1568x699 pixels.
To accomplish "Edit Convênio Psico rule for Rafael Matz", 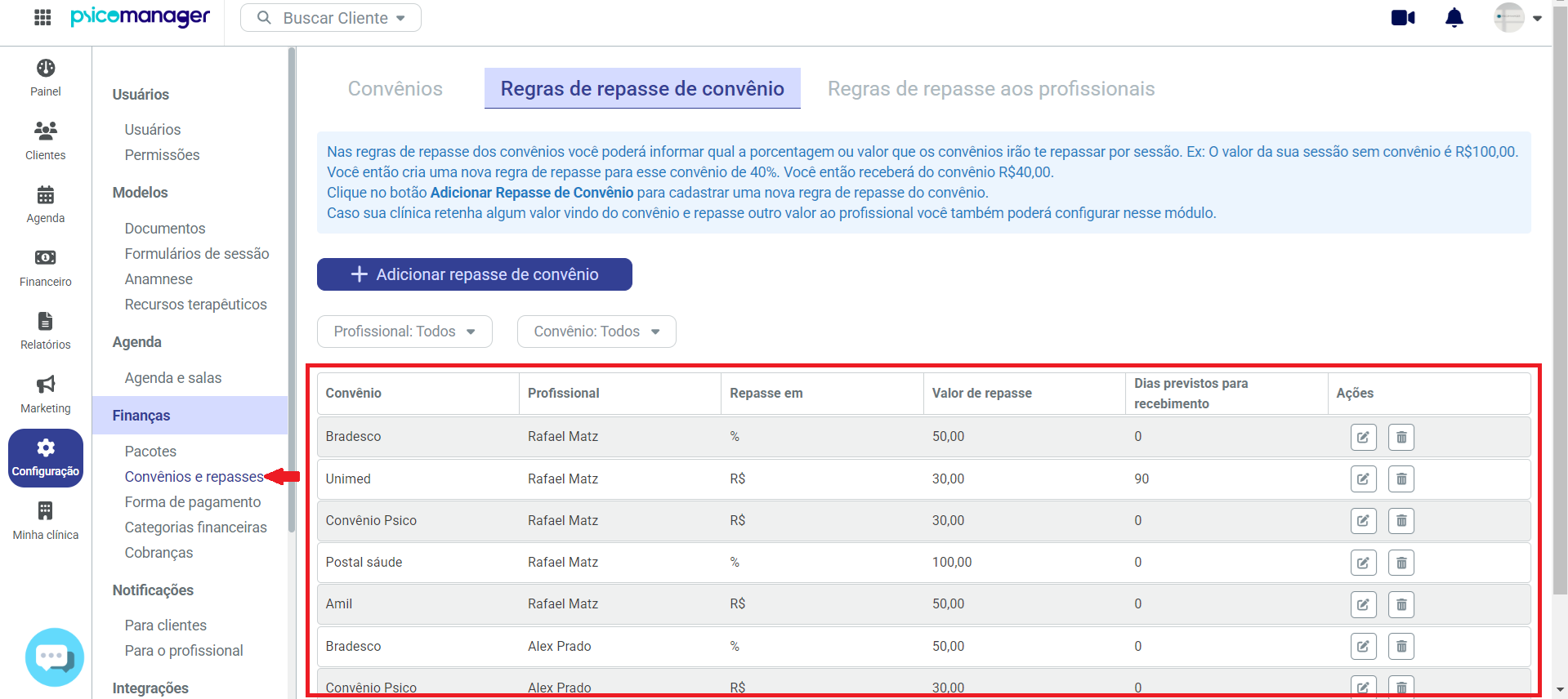I will pyautogui.click(x=1364, y=521).
